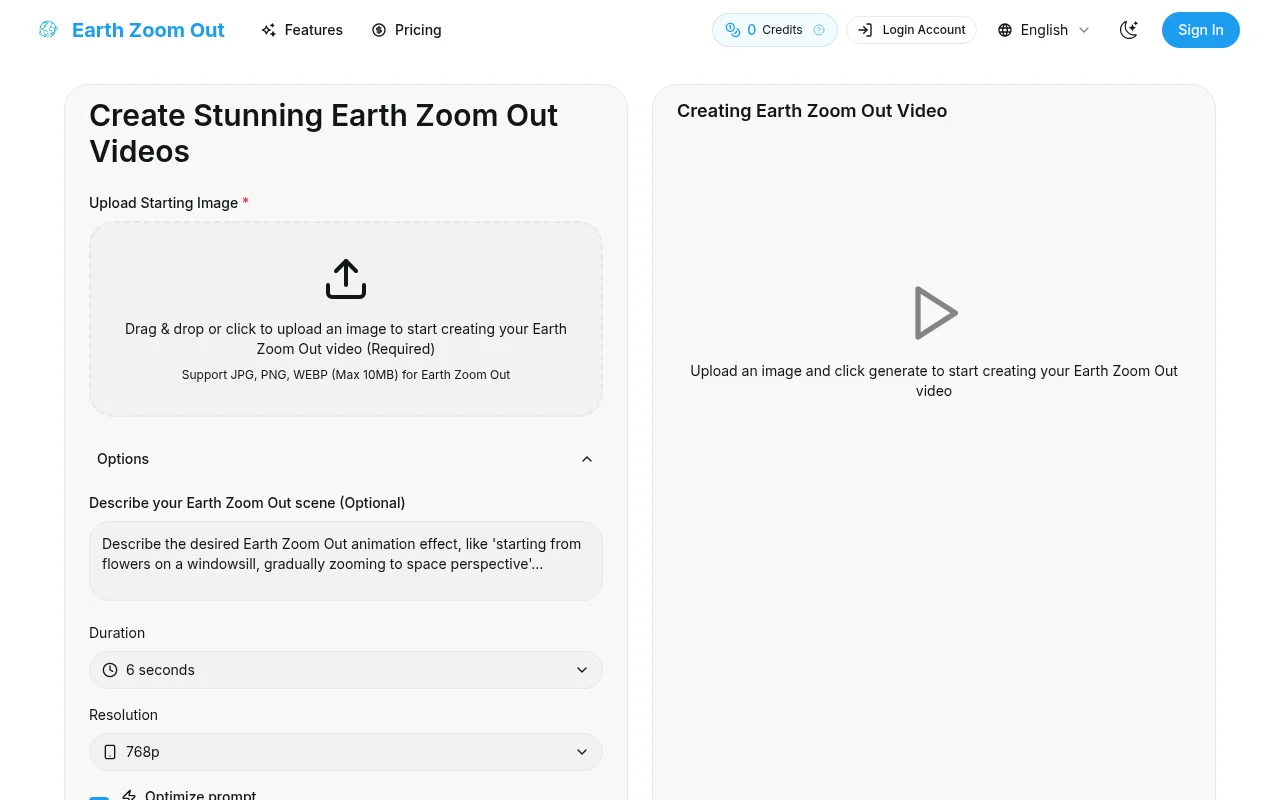1280x800 pixels.
Task: Click the scene description text field
Action: 346,561
